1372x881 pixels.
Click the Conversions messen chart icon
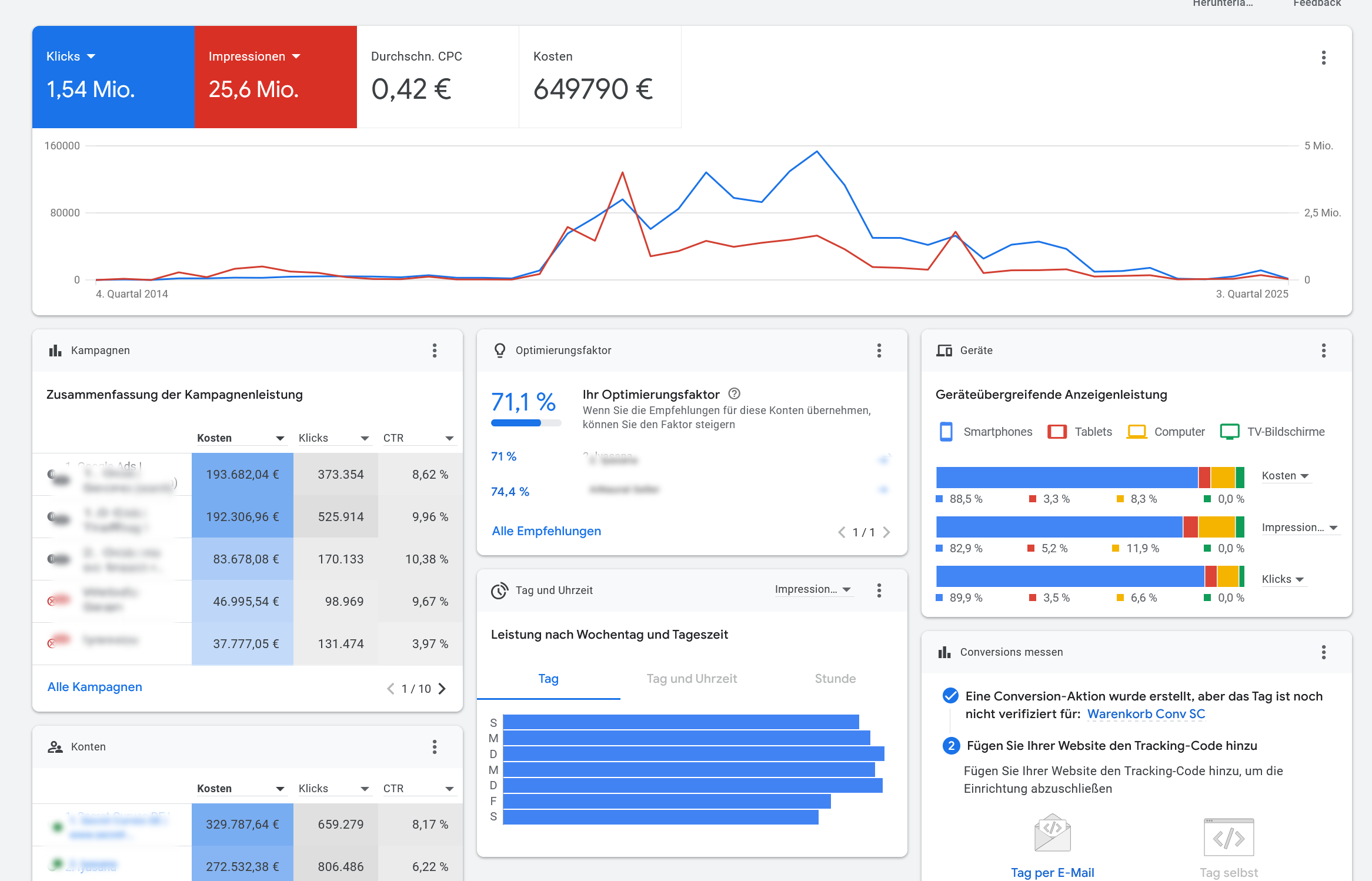tap(944, 652)
